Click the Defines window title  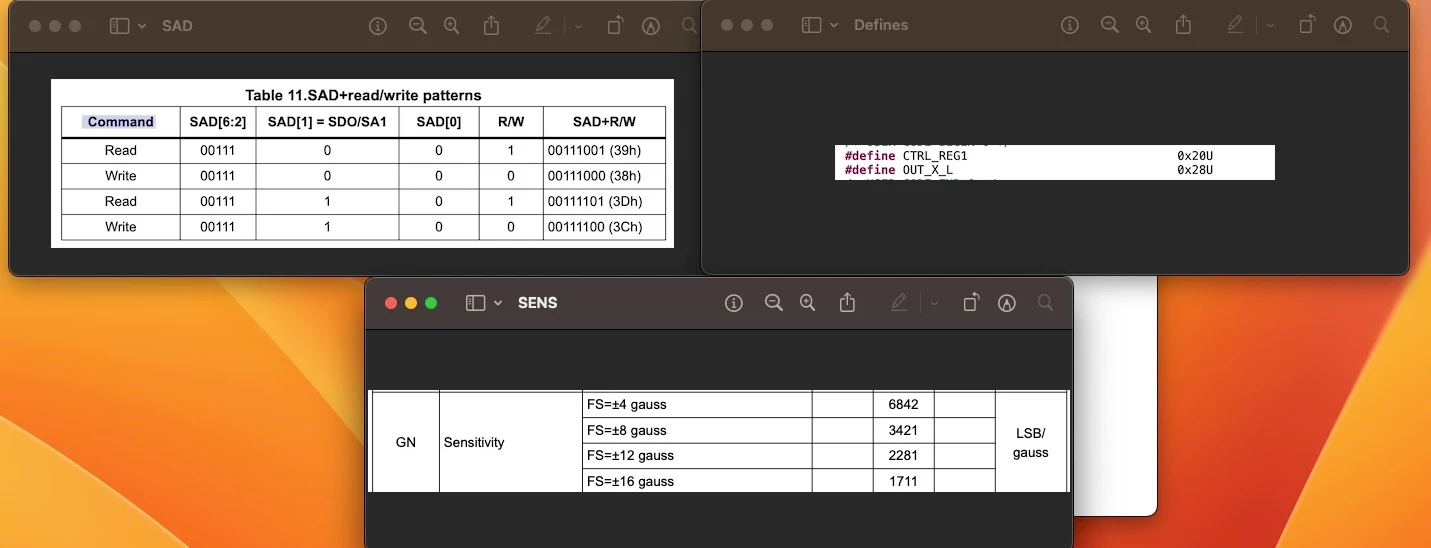pos(881,25)
